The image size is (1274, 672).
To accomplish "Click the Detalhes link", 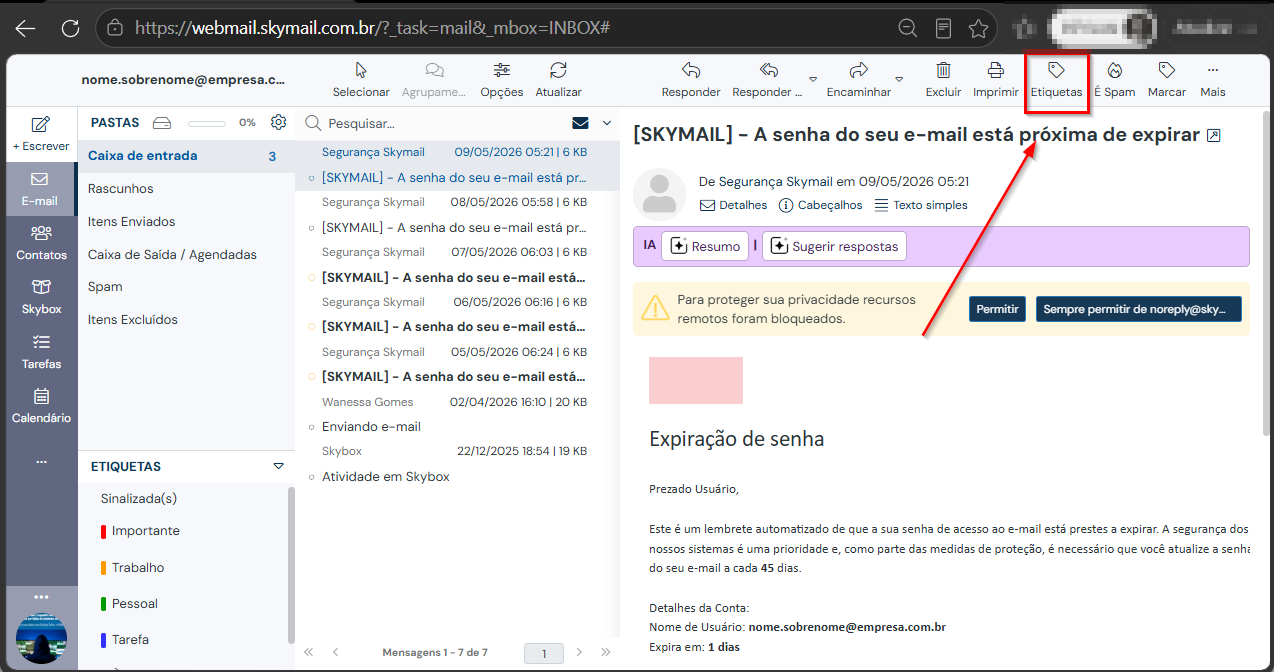I will (x=734, y=205).
